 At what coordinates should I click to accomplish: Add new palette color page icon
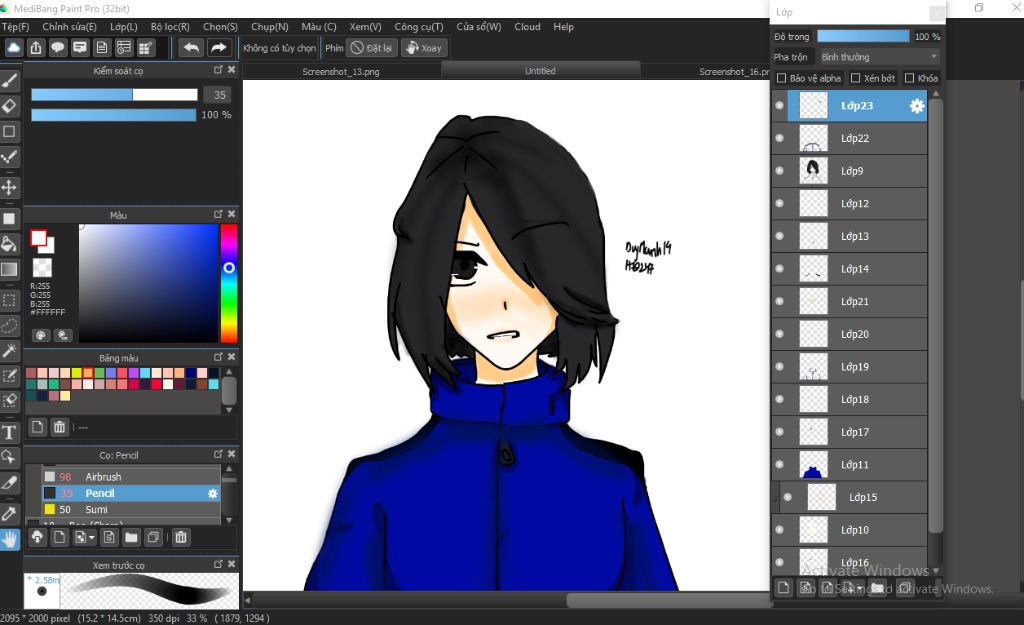38,427
